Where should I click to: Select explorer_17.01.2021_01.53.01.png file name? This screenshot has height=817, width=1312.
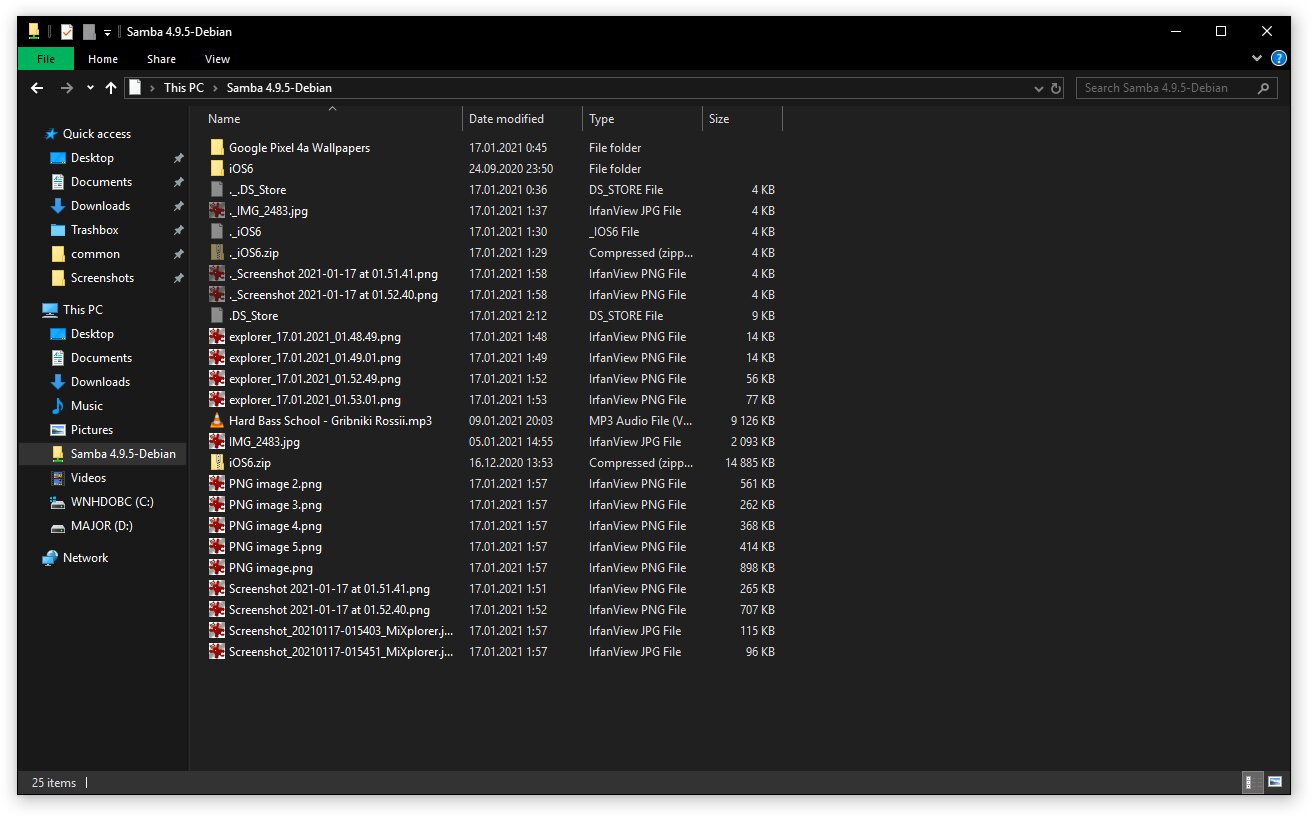pyautogui.click(x=315, y=400)
